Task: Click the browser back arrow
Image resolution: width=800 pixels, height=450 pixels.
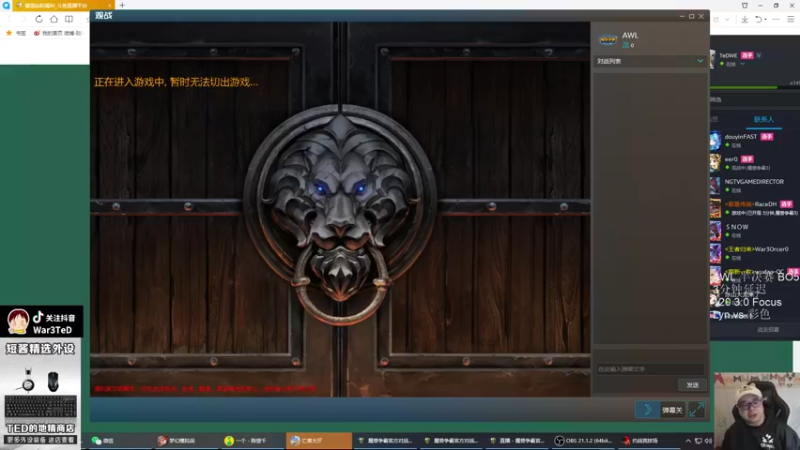Action: pyautogui.click(x=9, y=19)
